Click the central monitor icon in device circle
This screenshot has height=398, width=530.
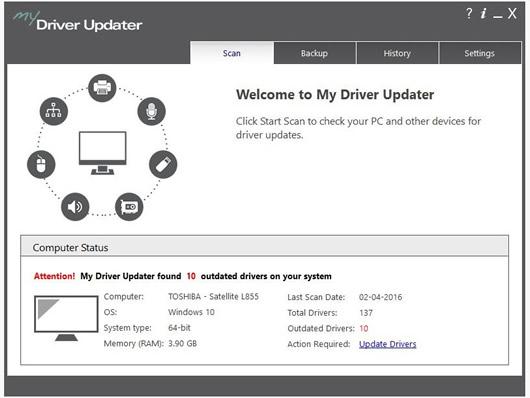tap(102, 153)
